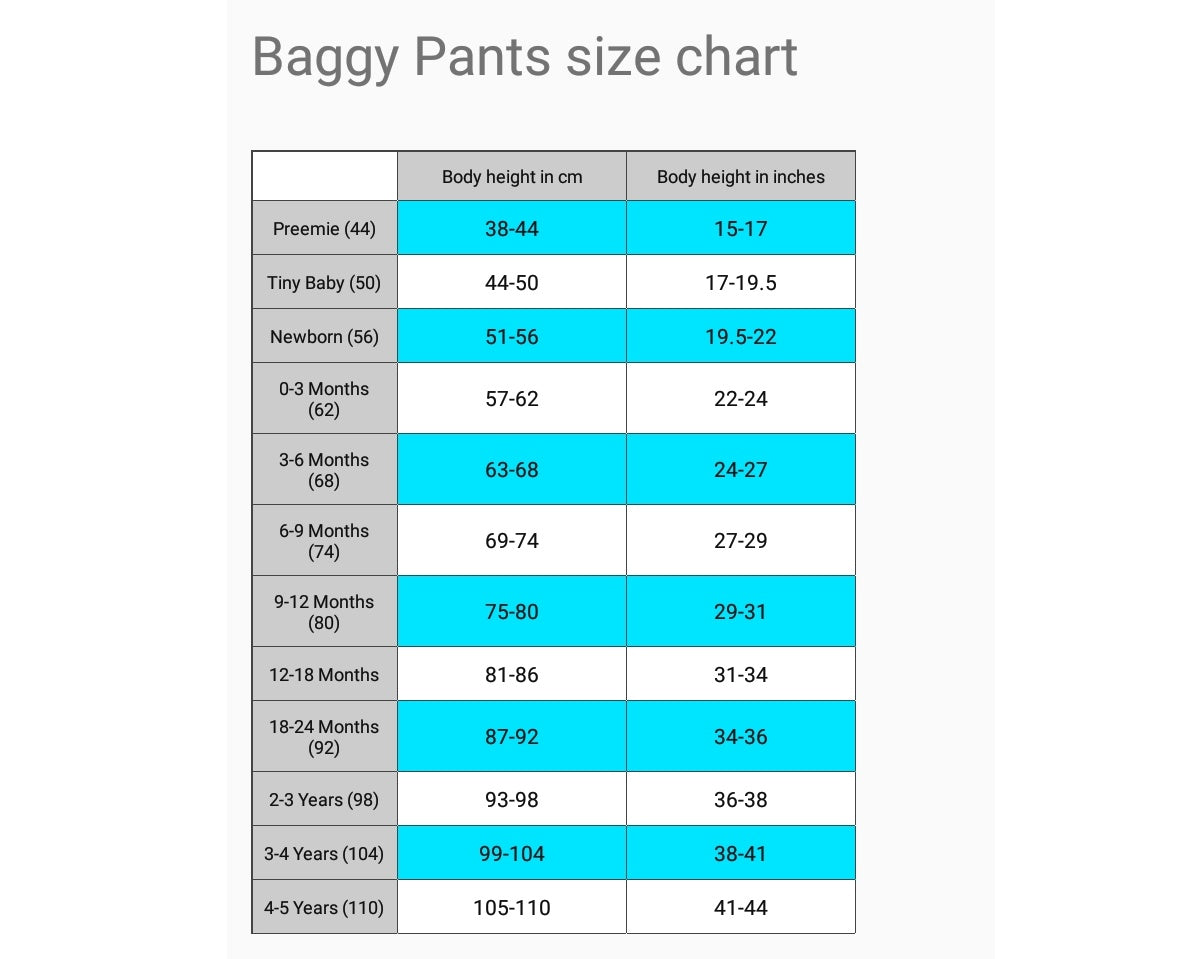Select the 34-36 inches cell
1198x959 pixels.
pyautogui.click(x=741, y=737)
